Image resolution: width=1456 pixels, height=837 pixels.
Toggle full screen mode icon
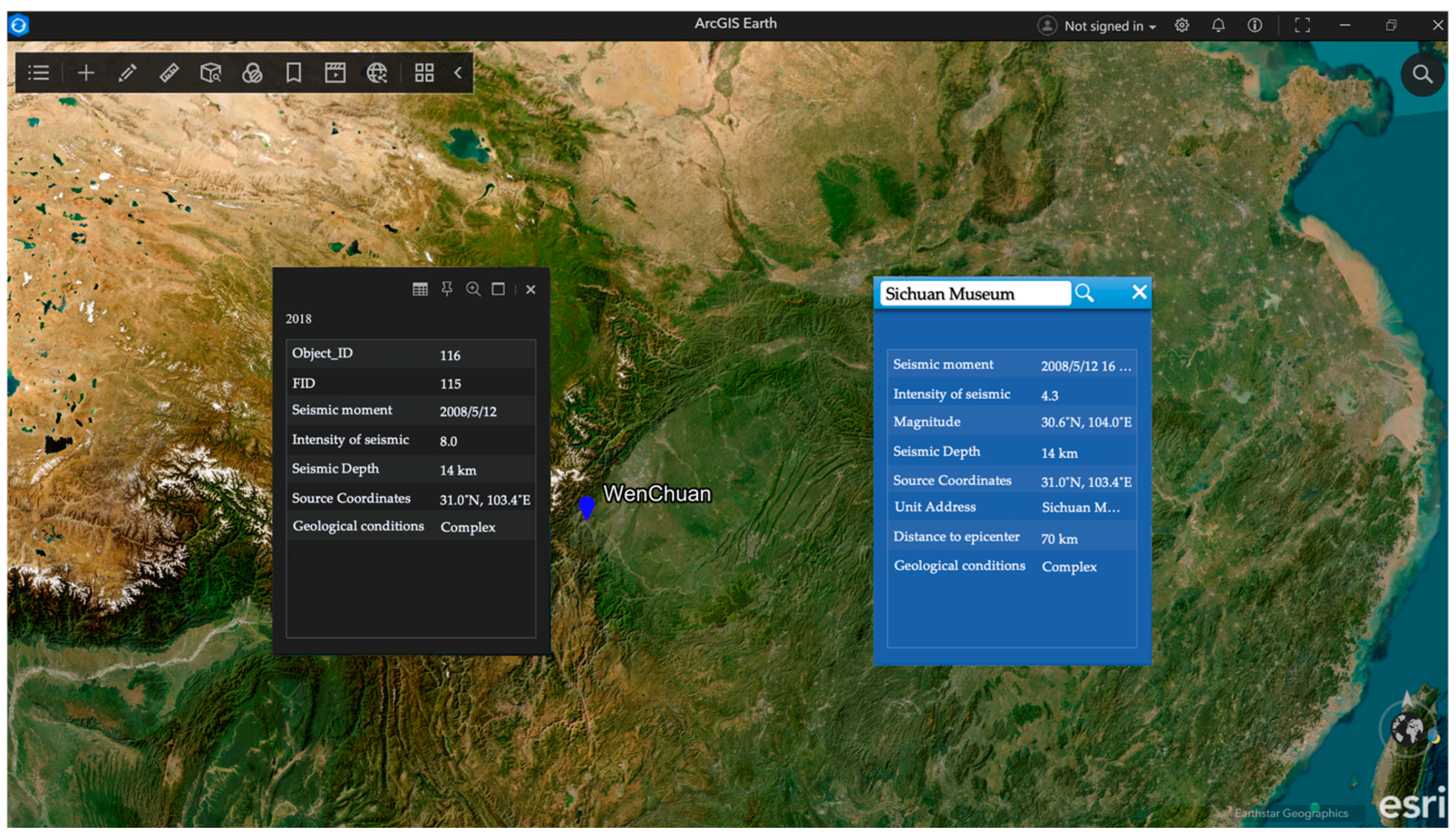click(x=1302, y=25)
